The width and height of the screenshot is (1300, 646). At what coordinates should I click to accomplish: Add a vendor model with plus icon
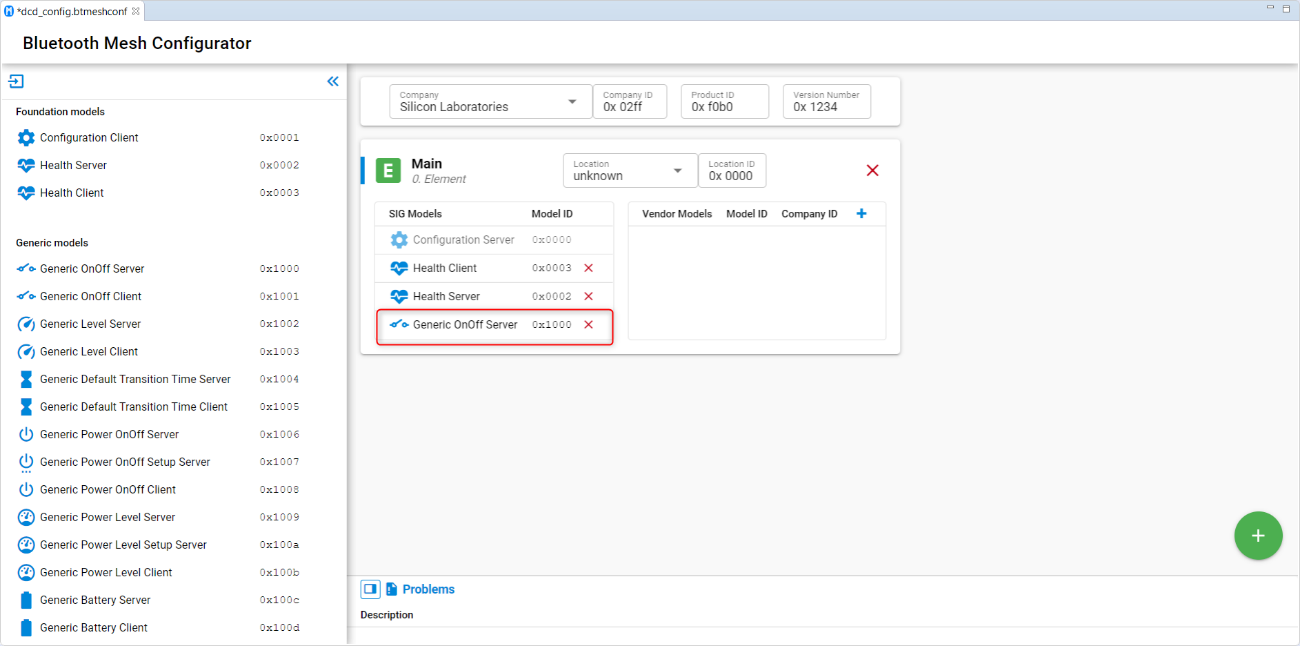coord(862,214)
